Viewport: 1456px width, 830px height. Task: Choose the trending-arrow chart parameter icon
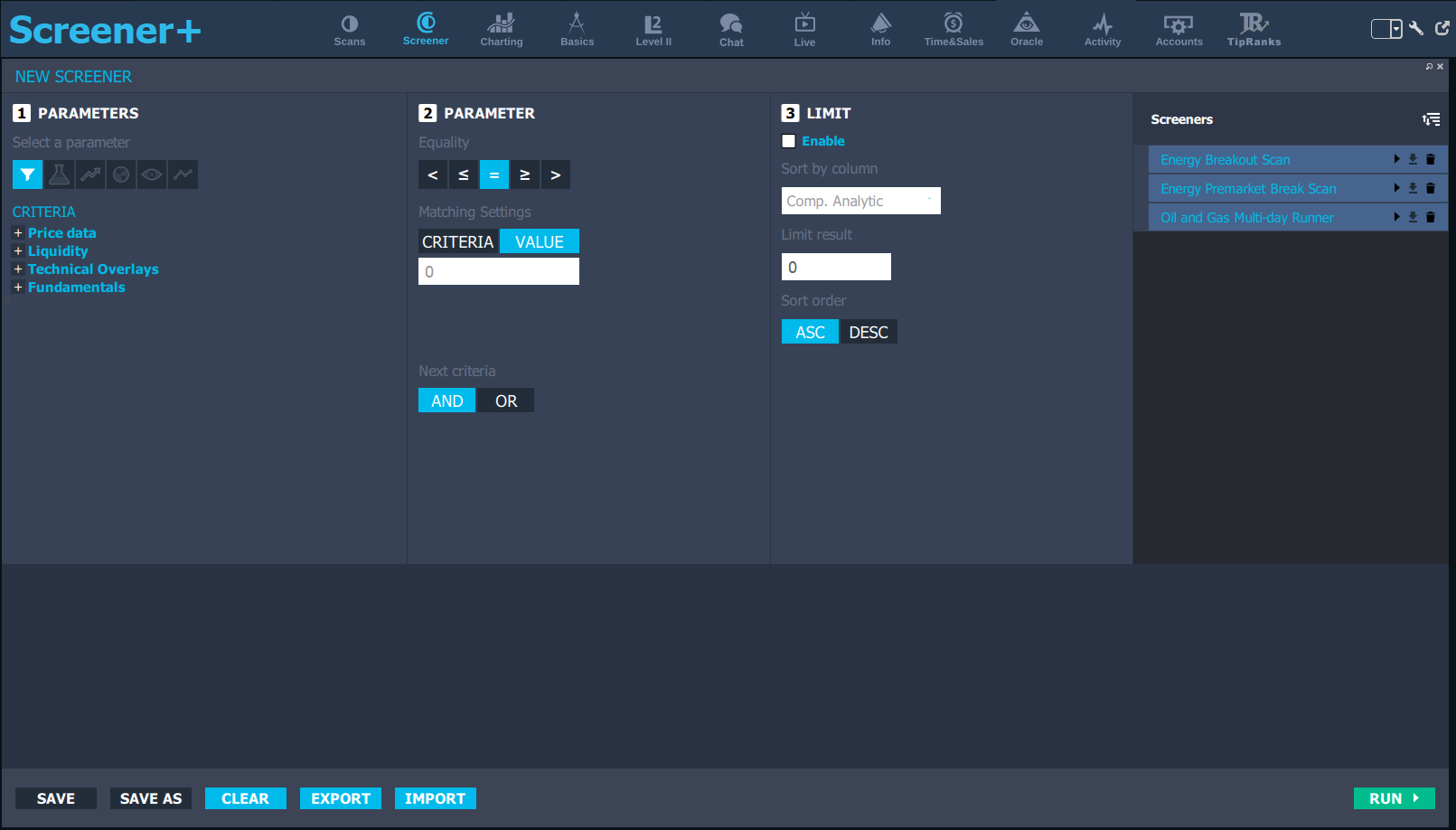90,174
